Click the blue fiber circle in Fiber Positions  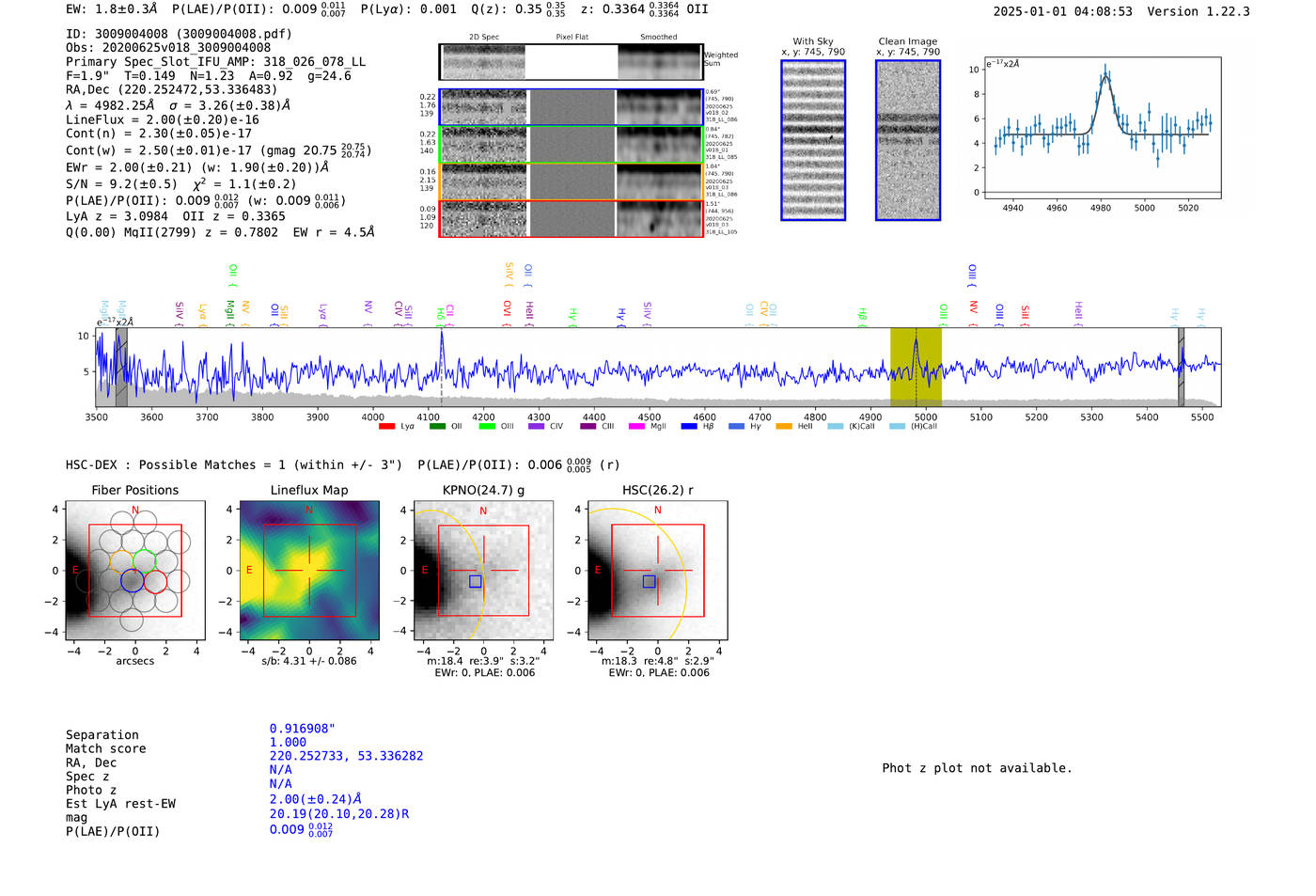(133, 580)
